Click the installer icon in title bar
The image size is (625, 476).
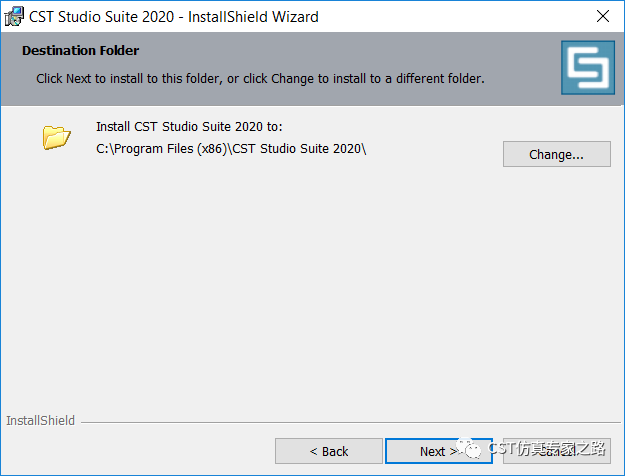(14, 17)
